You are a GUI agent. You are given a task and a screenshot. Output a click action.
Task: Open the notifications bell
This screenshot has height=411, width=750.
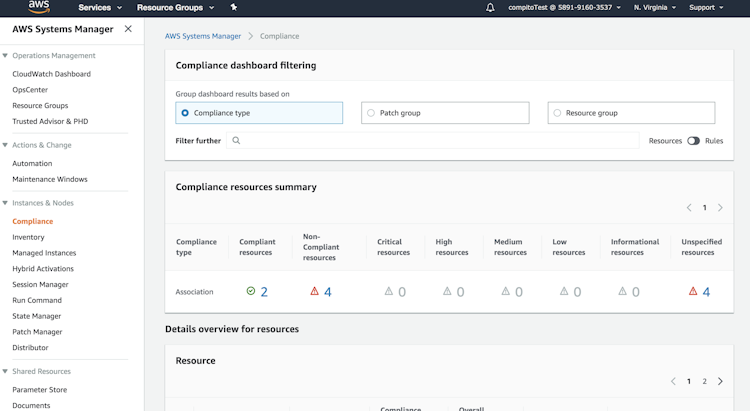[x=490, y=7]
